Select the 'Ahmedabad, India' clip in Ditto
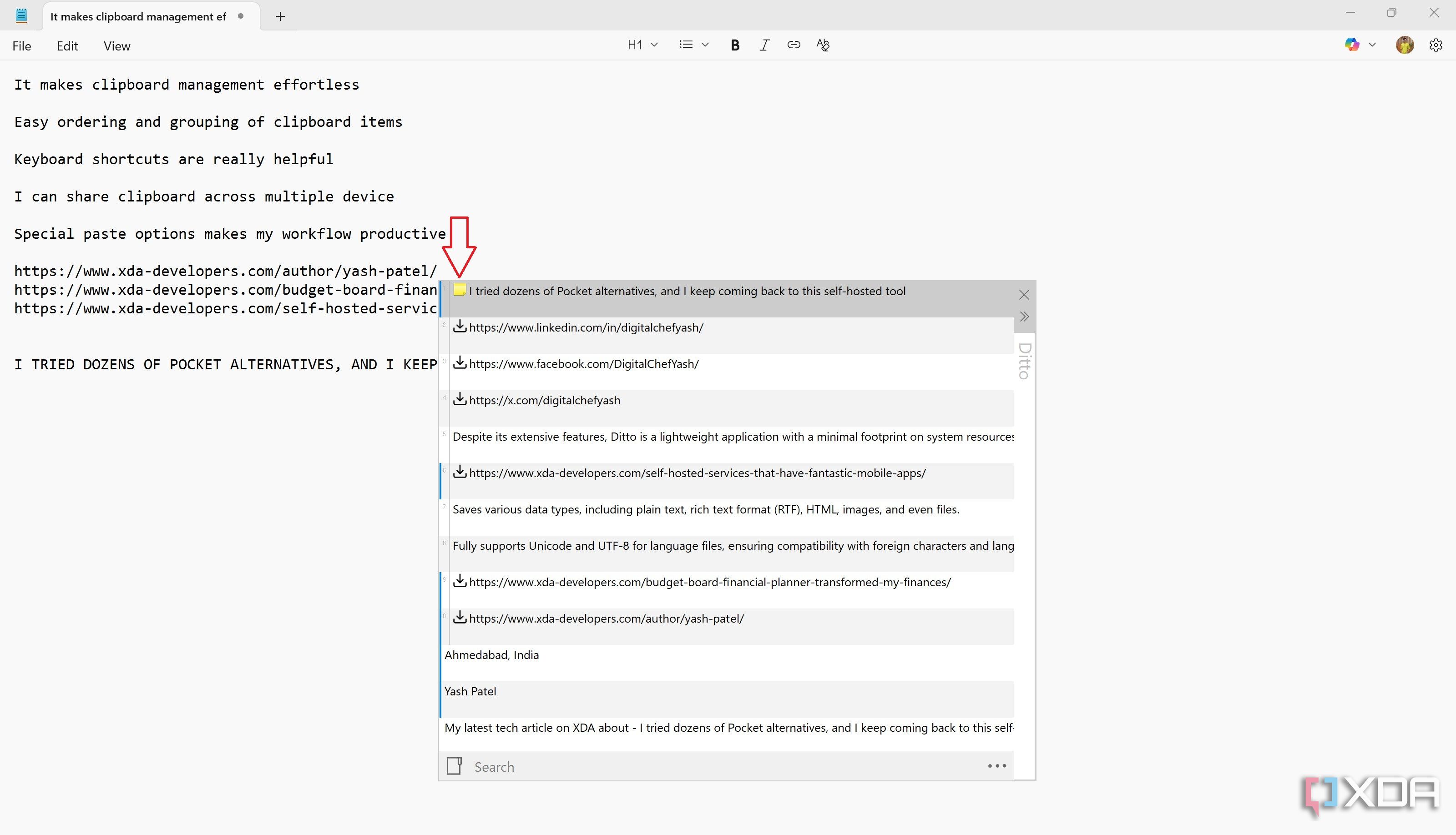Image resolution: width=1456 pixels, height=835 pixels. [727, 663]
